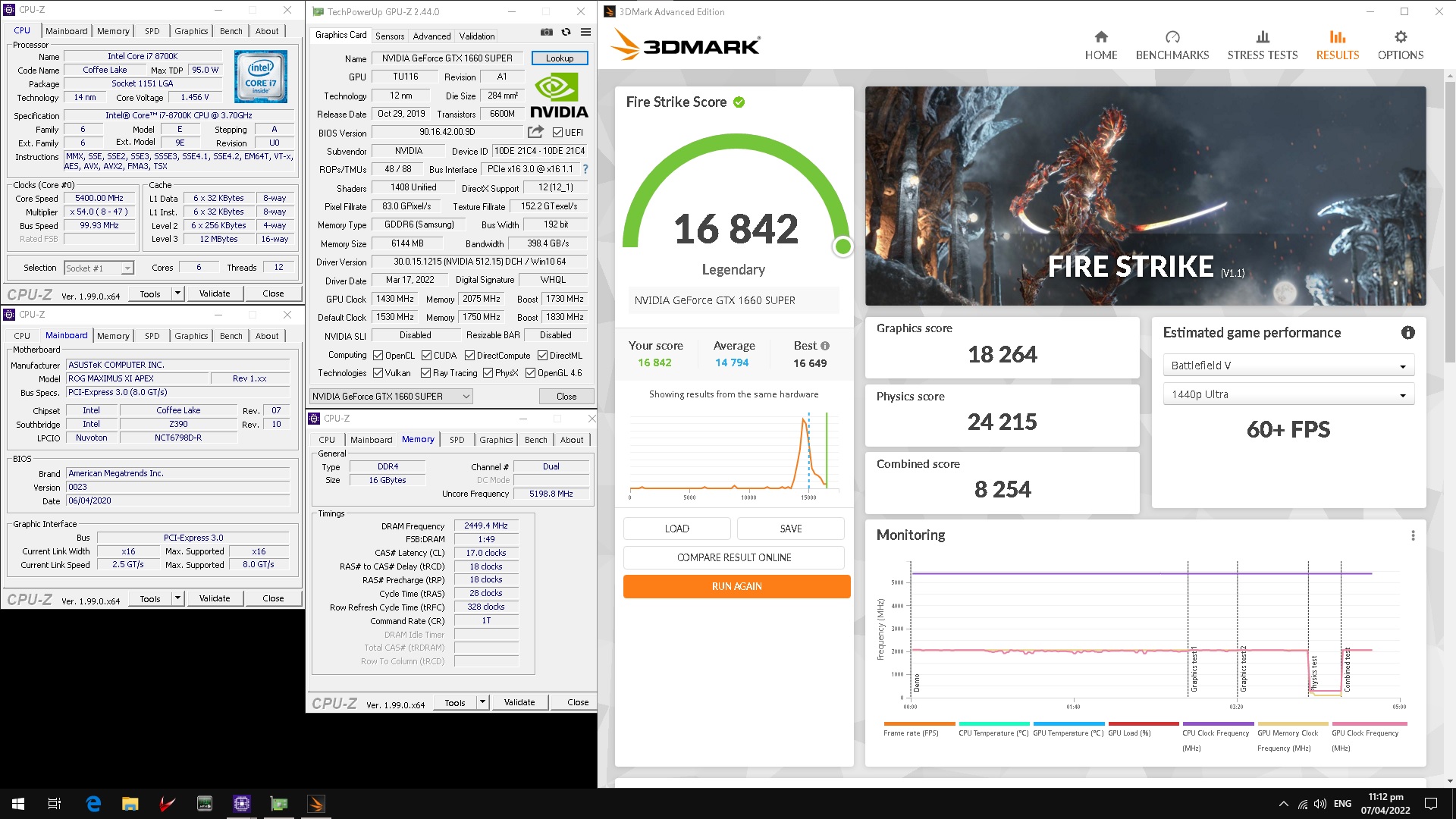Click Lookup button in GPU-Z

[560, 58]
